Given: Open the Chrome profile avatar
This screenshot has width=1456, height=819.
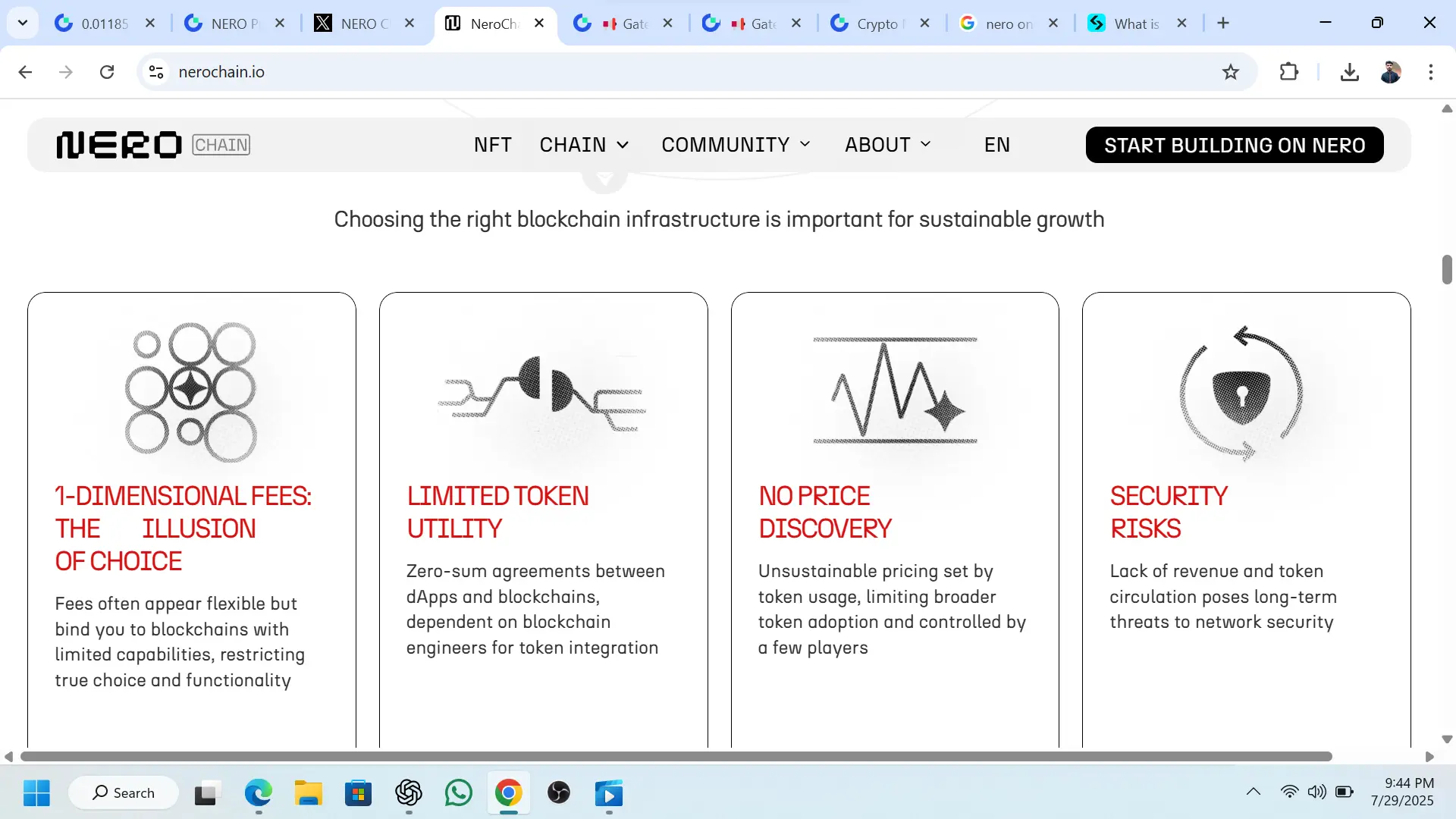Looking at the screenshot, I should [x=1391, y=72].
